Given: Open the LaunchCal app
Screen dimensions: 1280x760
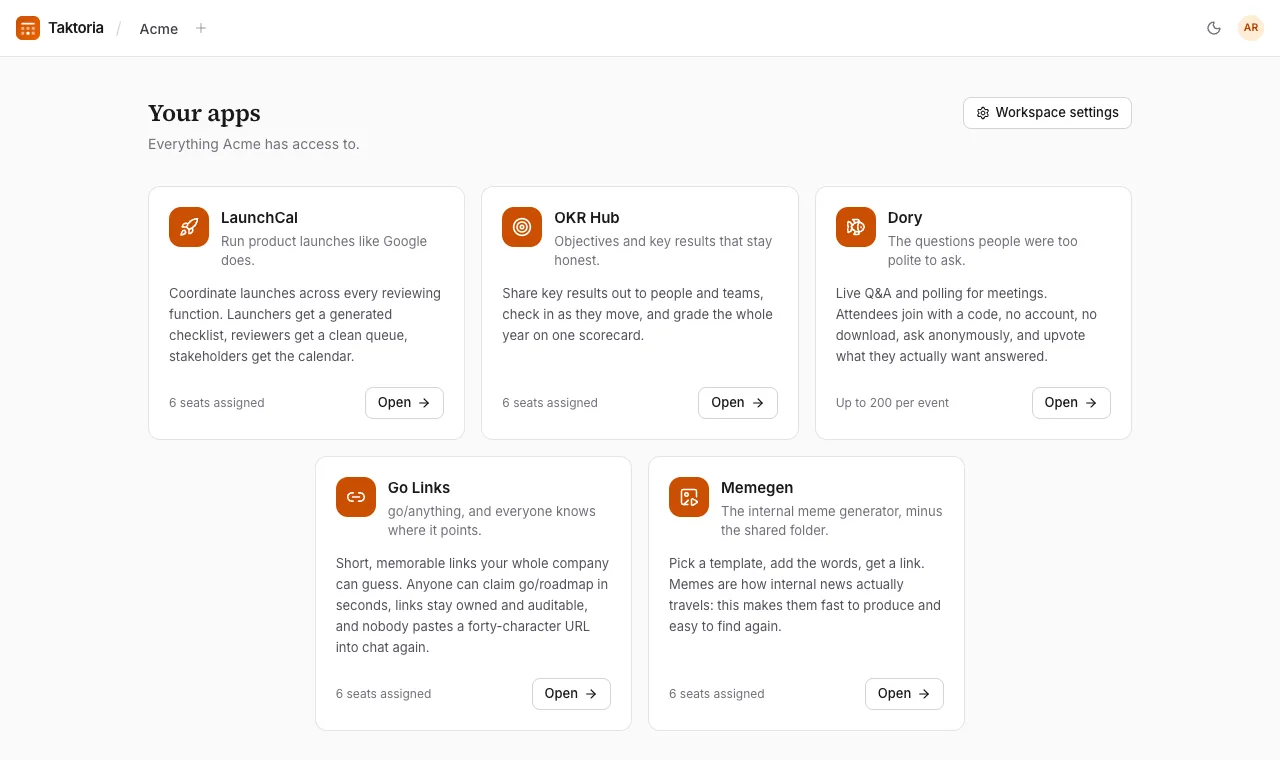Looking at the screenshot, I should 404,403.
